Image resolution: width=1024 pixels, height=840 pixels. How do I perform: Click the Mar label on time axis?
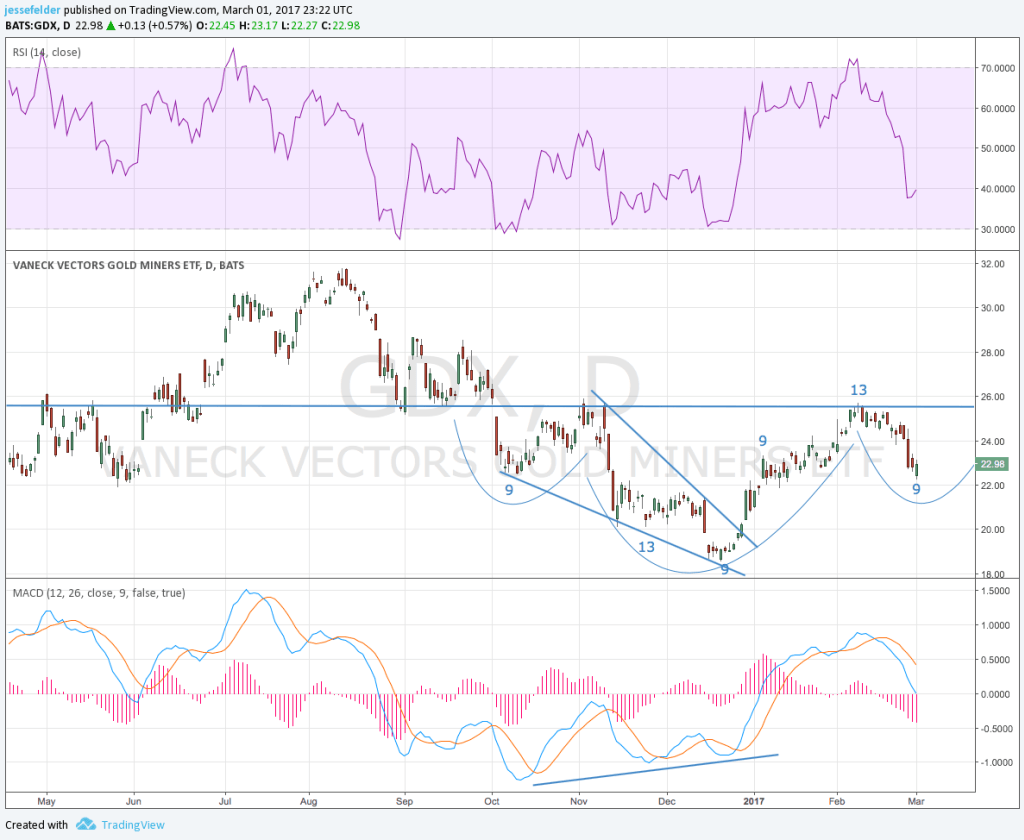coord(916,801)
